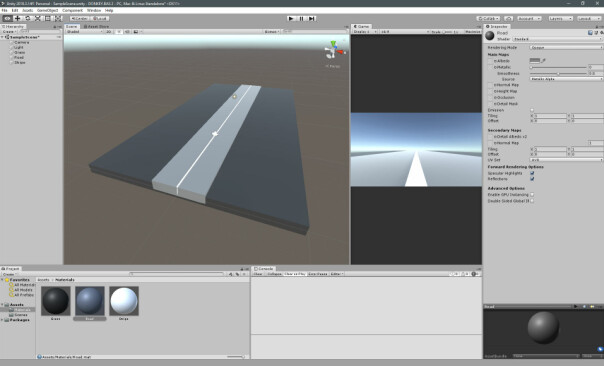The image size is (604, 366).
Task: Select the Rect transform tool
Action: tap(47, 18)
